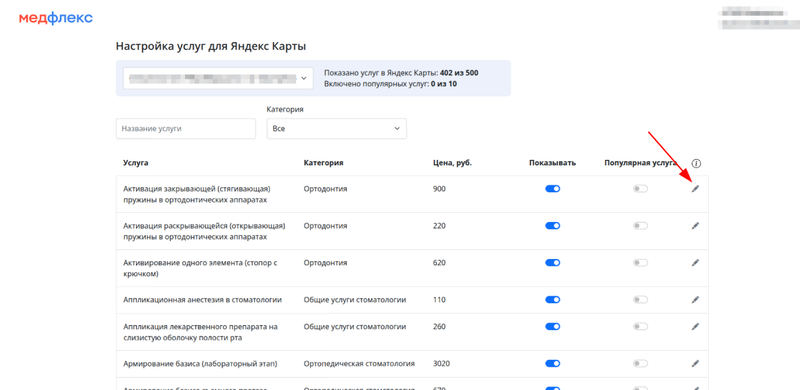The image size is (800, 390).
Task: Open the clinic selector dropdown
Action: point(218,78)
